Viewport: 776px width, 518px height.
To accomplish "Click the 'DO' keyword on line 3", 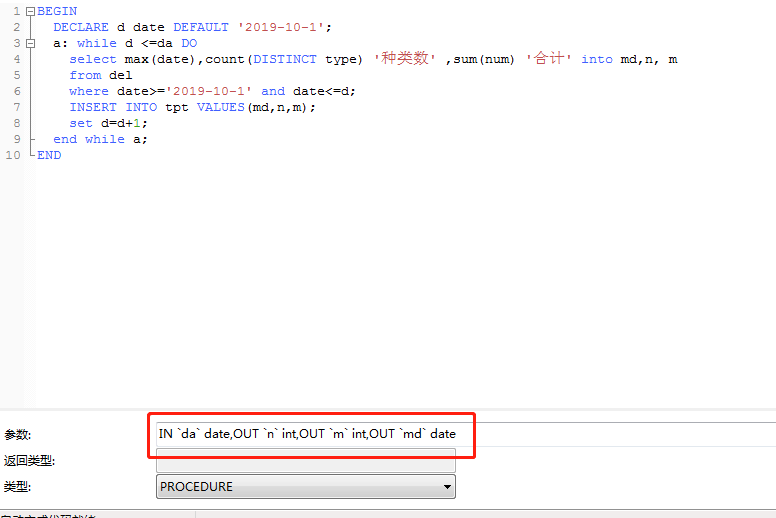I will pos(189,44).
